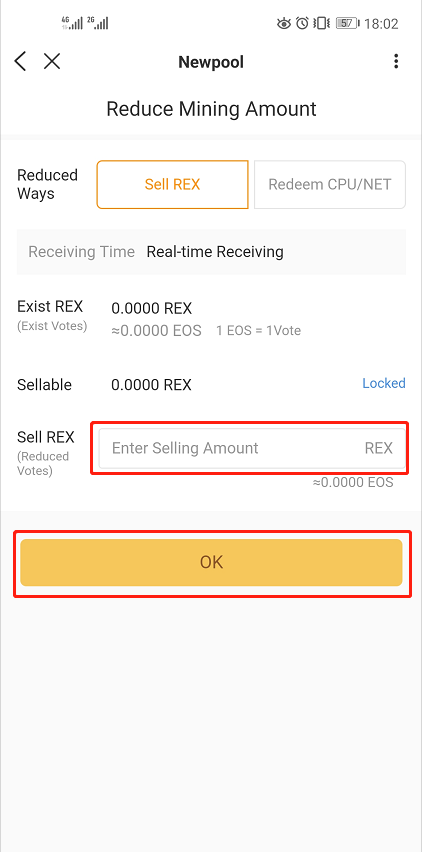Tap the 2G signal strength icon
The height and width of the screenshot is (852, 422).
(98, 22)
